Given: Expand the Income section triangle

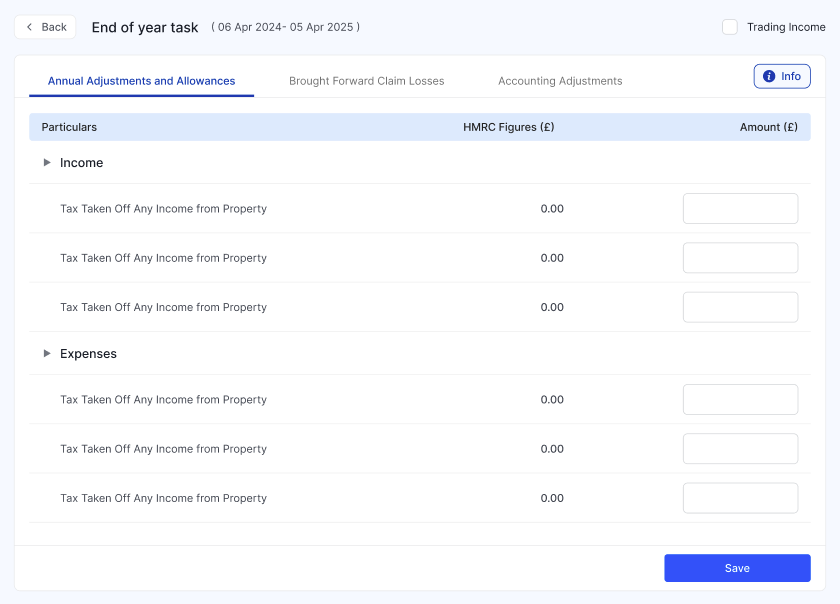Looking at the screenshot, I should pos(47,163).
